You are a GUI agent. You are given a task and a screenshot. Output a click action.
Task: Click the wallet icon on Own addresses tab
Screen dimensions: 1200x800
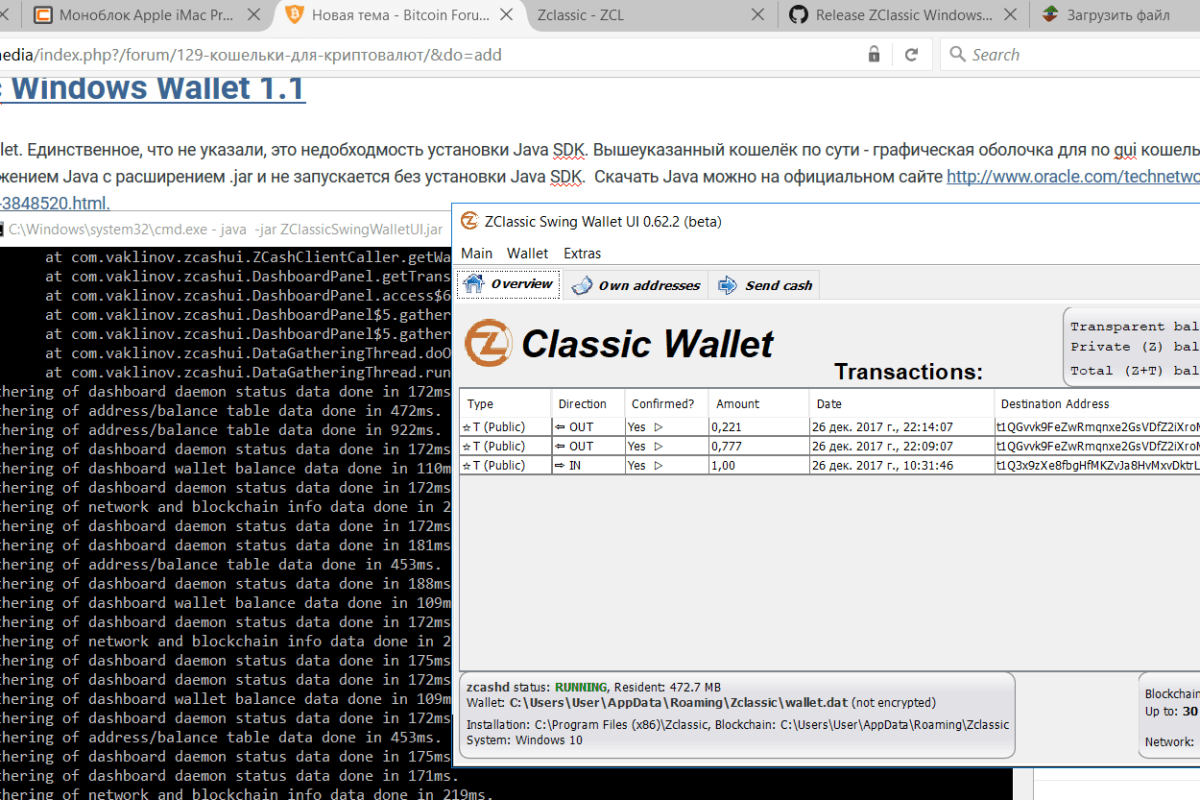click(582, 286)
